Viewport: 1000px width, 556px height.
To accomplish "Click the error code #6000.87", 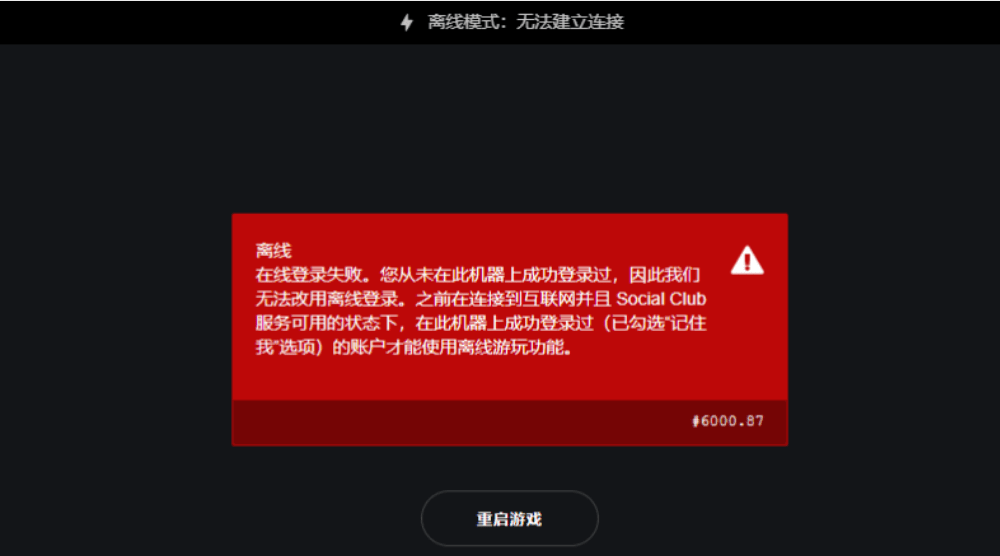I will (x=728, y=421).
